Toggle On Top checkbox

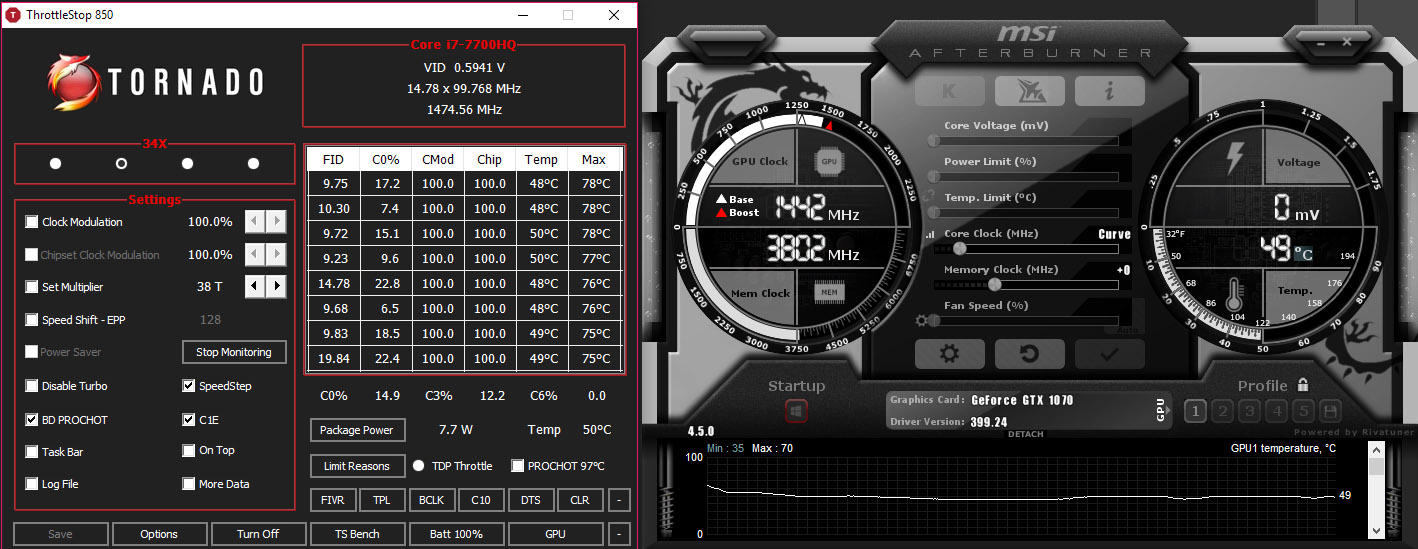[189, 450]
